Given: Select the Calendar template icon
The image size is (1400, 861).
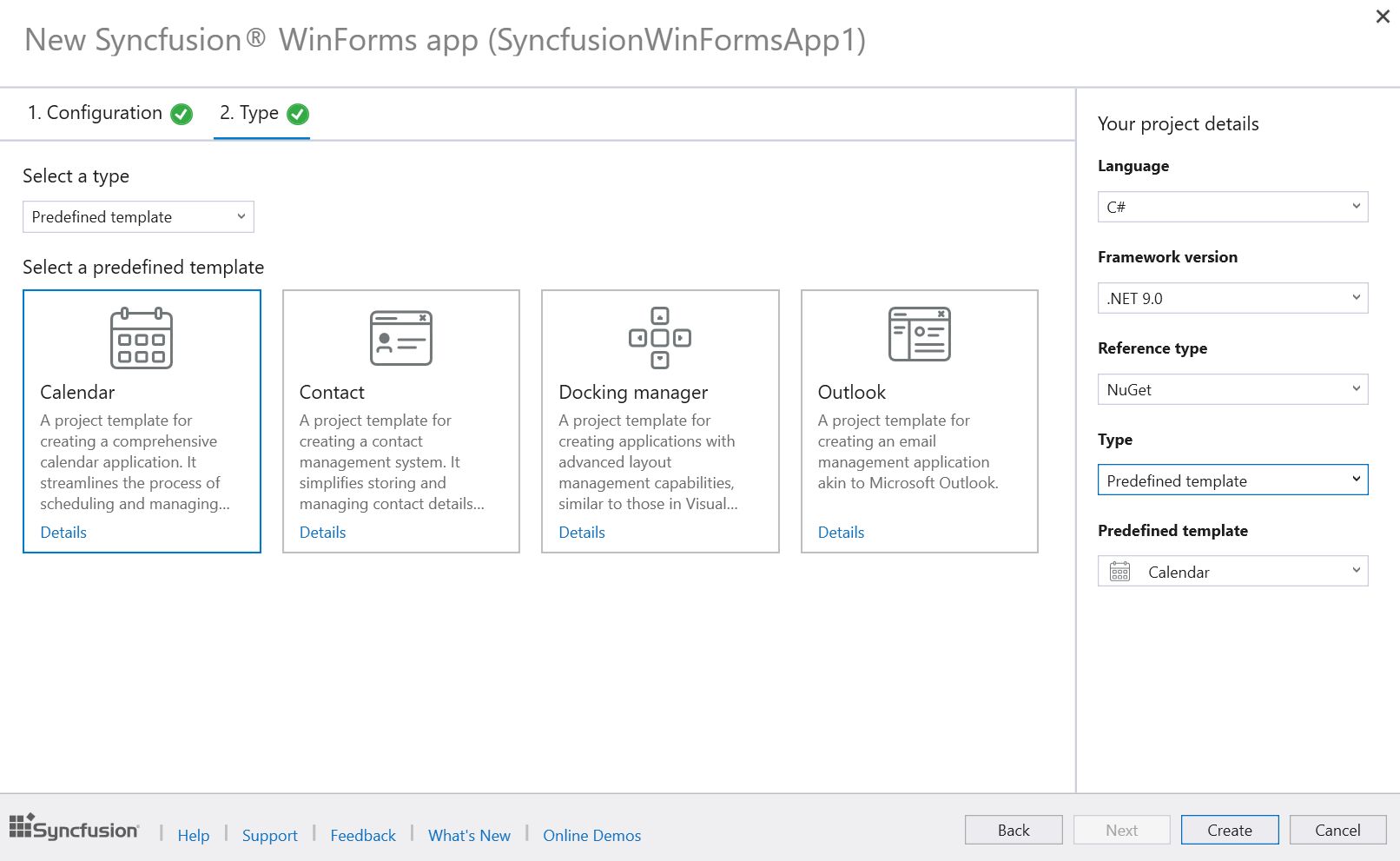Looking at the screenshot, I should click(x=142, y=338).
